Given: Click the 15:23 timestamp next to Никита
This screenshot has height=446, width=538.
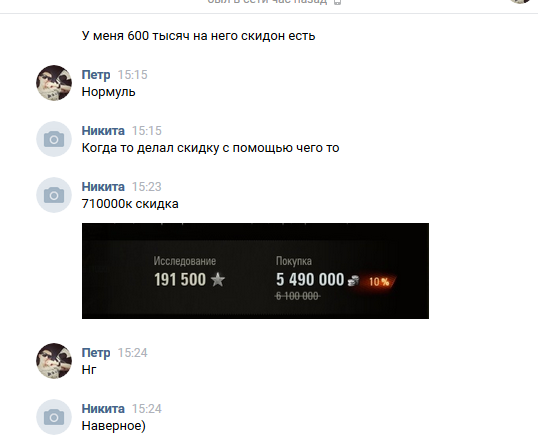Looking at the screenshot, I should coord(147,187).
